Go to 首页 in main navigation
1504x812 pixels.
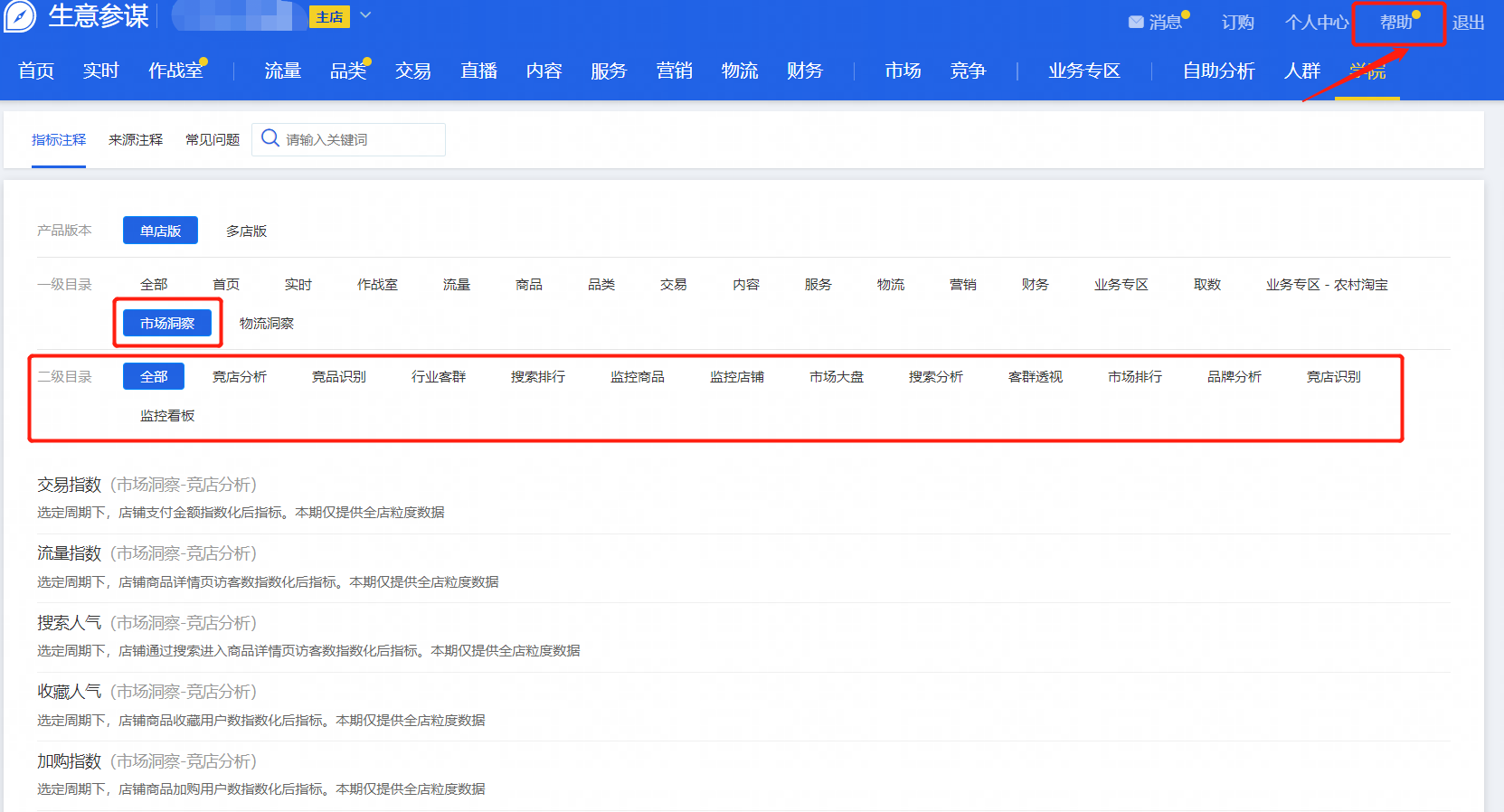[36, 71]
